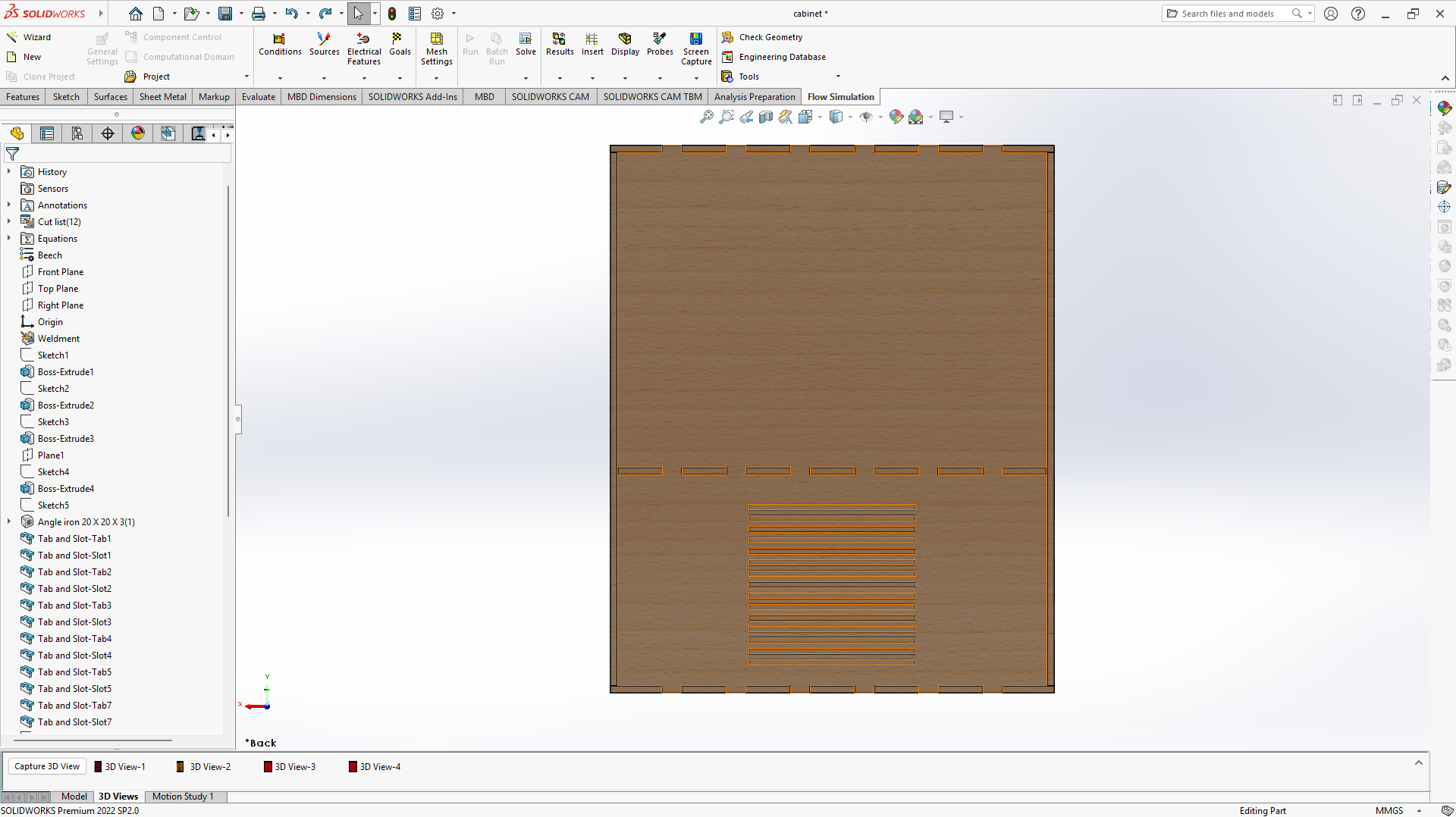
Task: Expand the Cut list(12) node
Action: click(9, 221)
